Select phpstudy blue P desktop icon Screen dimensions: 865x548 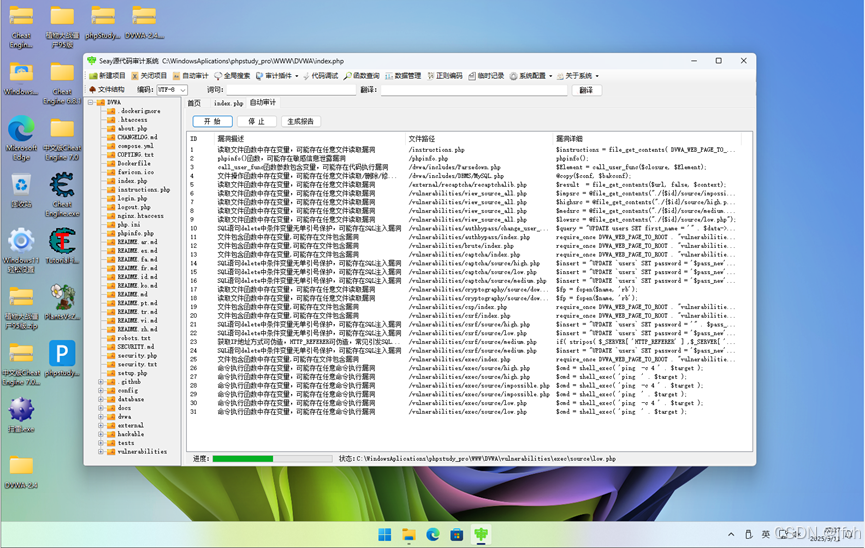tap(62, 359)
